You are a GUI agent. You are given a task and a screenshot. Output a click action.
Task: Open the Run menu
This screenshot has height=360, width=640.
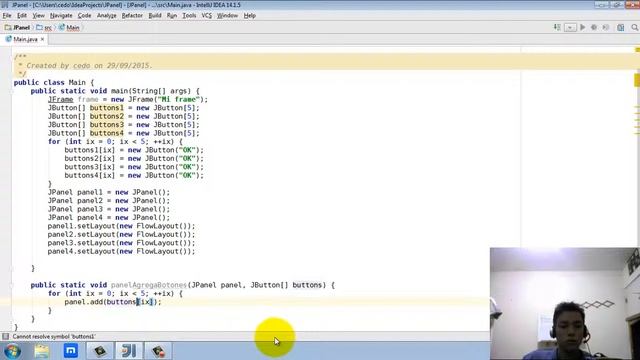[x=172, y=16]
